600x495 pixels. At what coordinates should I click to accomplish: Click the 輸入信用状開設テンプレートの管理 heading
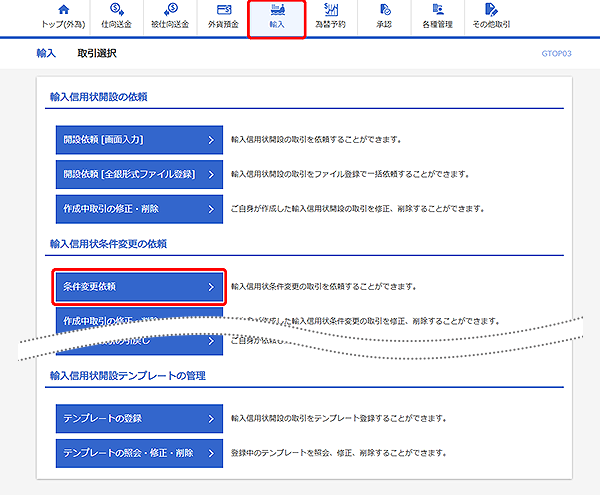pos(128,376)
